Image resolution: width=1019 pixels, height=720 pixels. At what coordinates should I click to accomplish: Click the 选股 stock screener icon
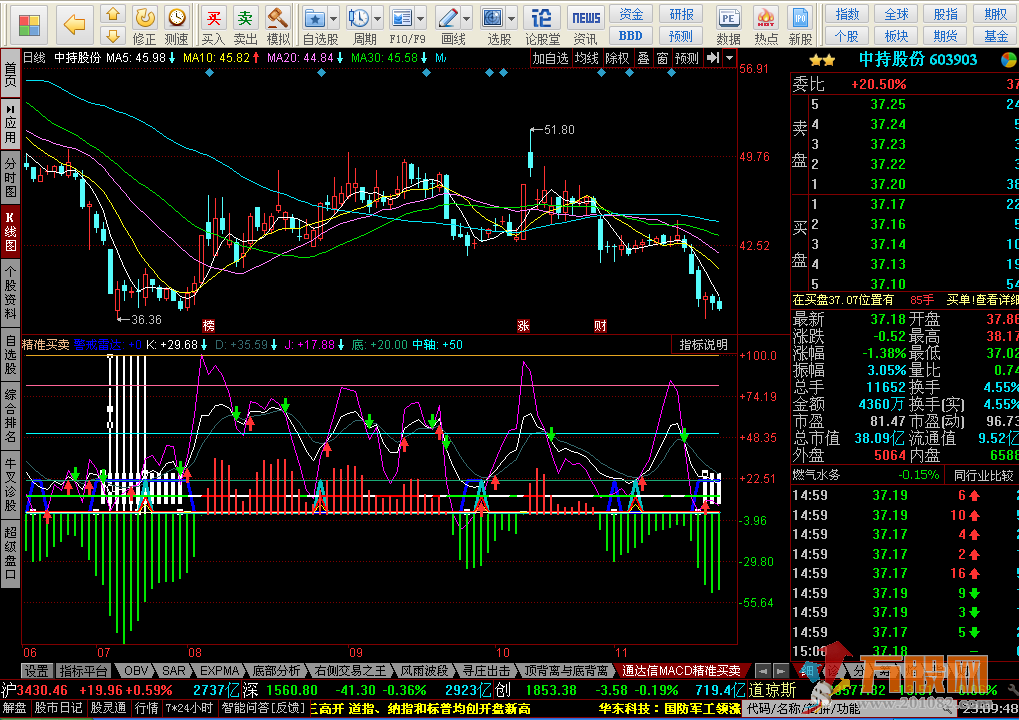tap(493, 18)
